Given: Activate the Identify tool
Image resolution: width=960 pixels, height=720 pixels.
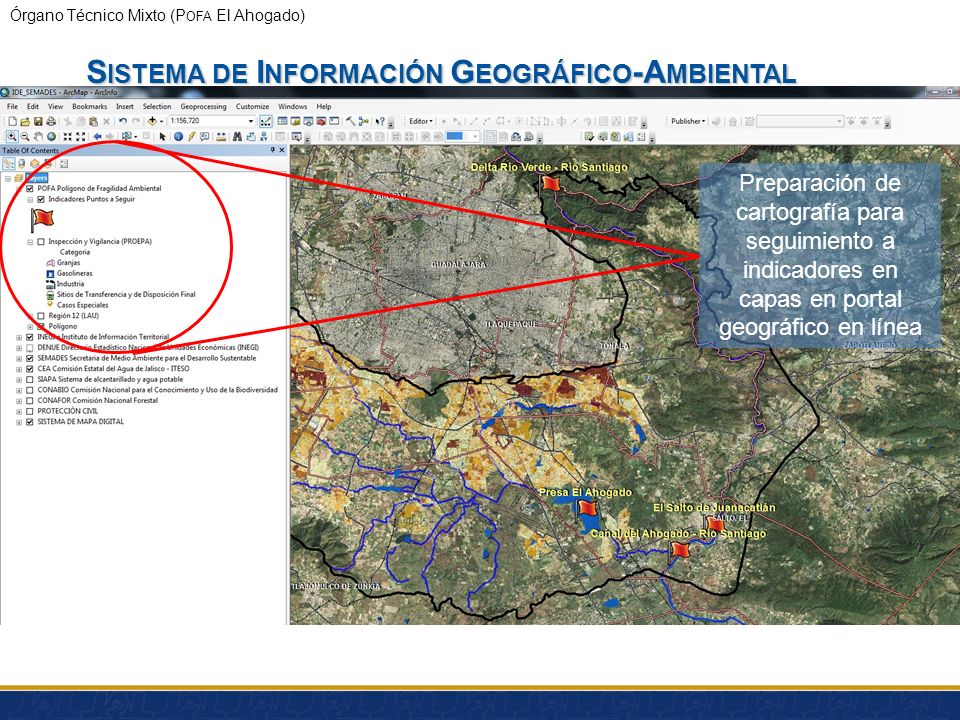Looking at the screenshot, I should coord(178,137).
